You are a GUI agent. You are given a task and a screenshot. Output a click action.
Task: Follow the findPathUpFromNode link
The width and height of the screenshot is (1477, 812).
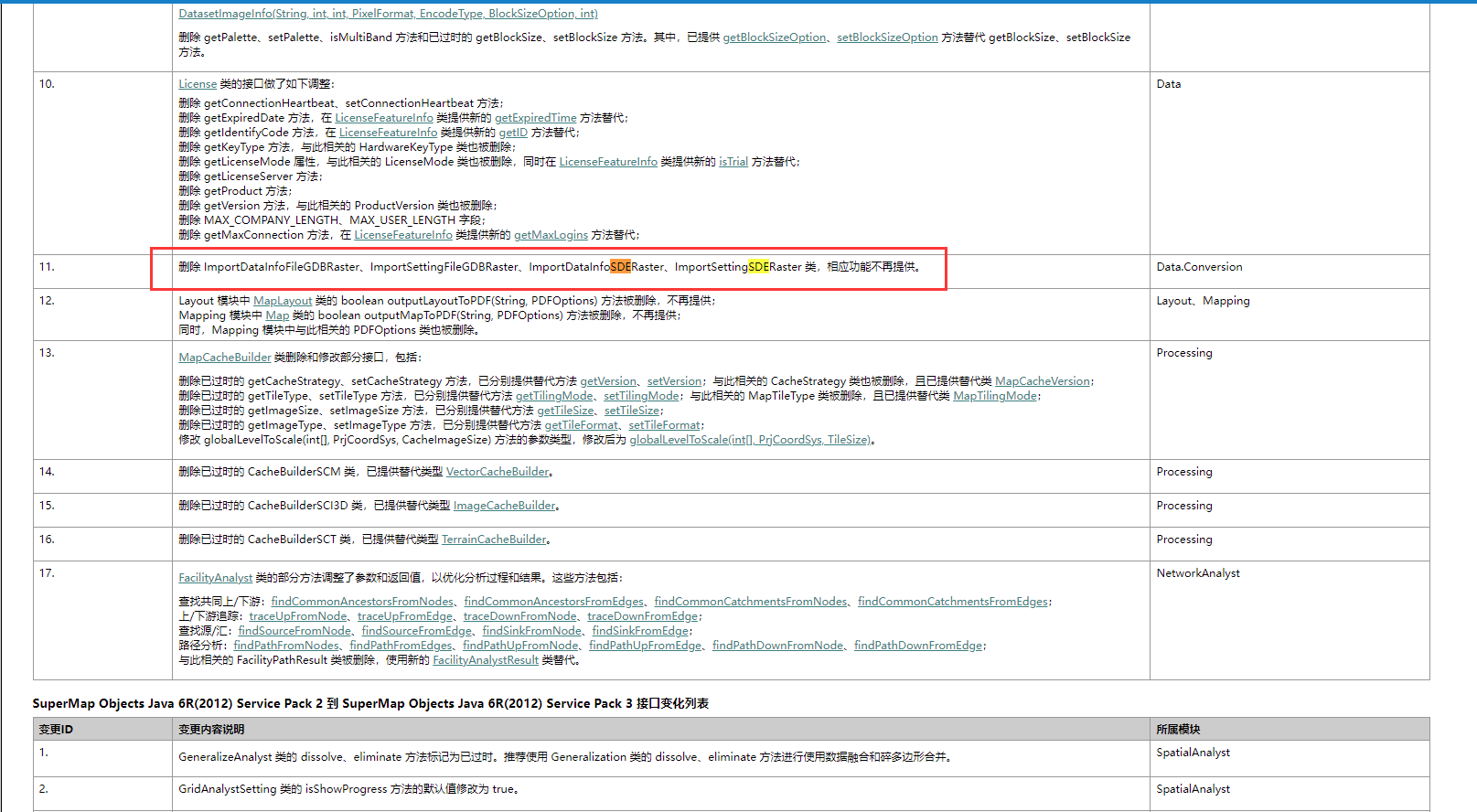(520, 646)
